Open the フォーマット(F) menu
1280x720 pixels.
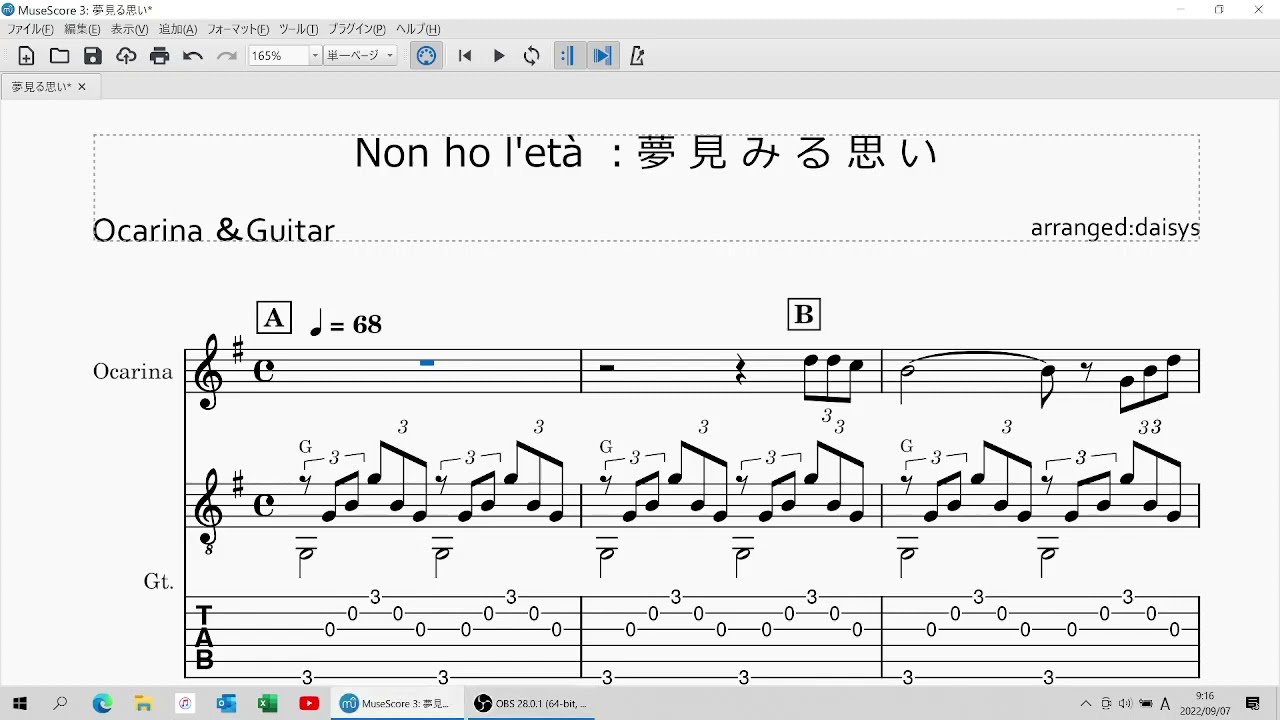click(x=238, y=30)
